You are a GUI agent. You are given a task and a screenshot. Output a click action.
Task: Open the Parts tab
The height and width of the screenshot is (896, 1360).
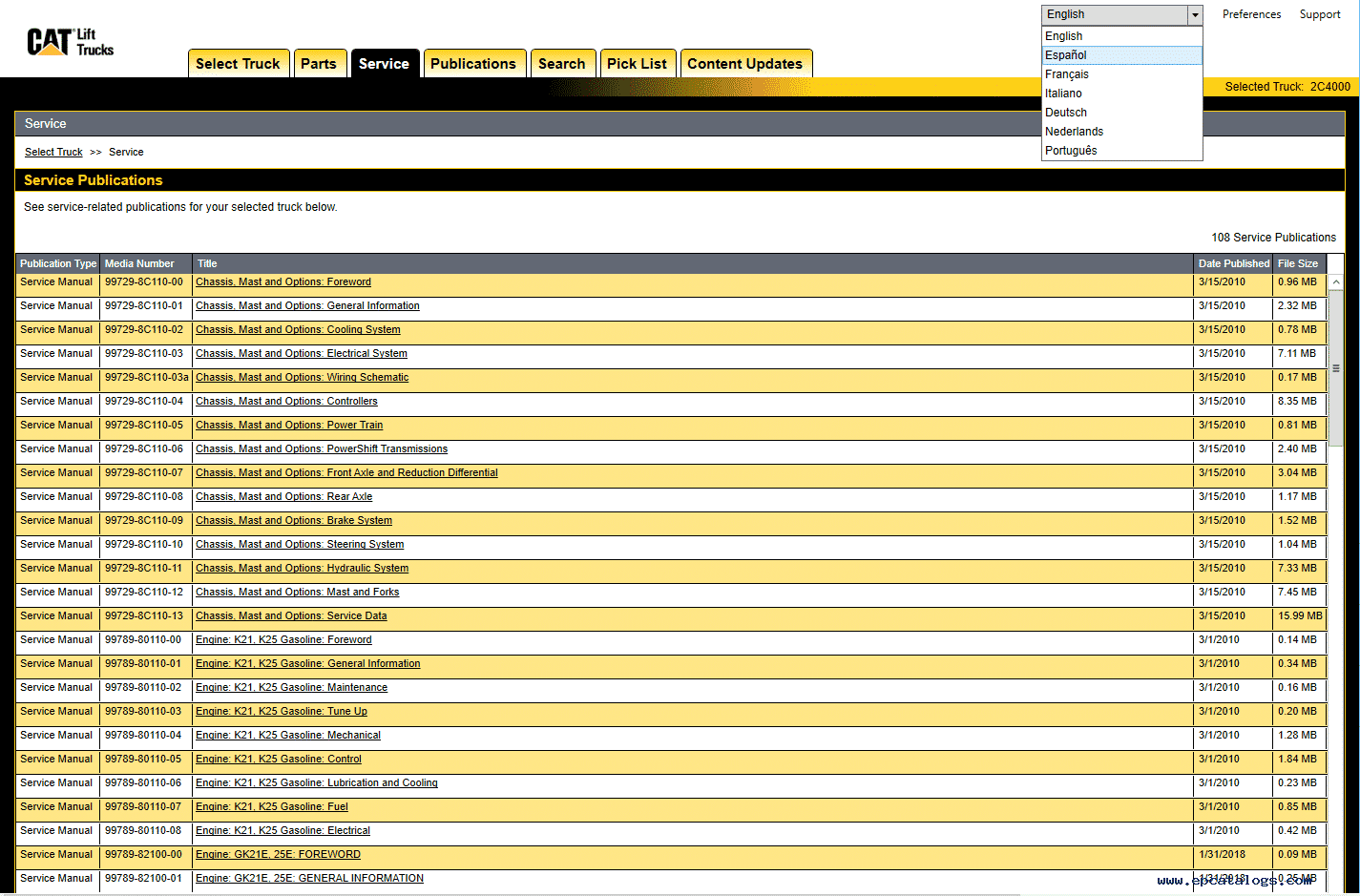coord(319,63)
